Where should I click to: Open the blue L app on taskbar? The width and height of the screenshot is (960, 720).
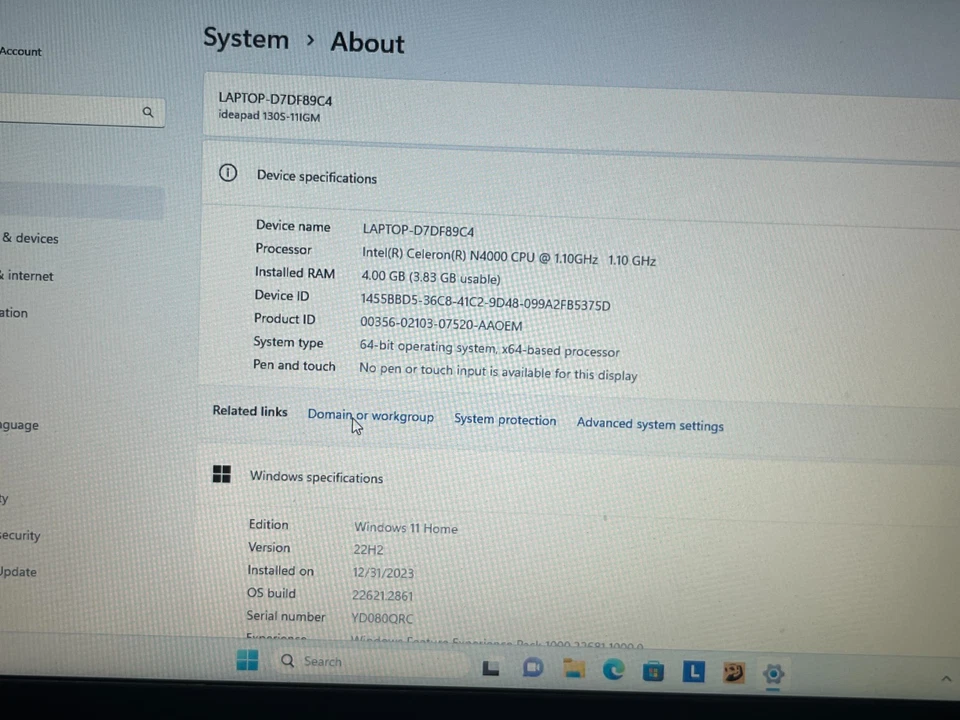694,672
